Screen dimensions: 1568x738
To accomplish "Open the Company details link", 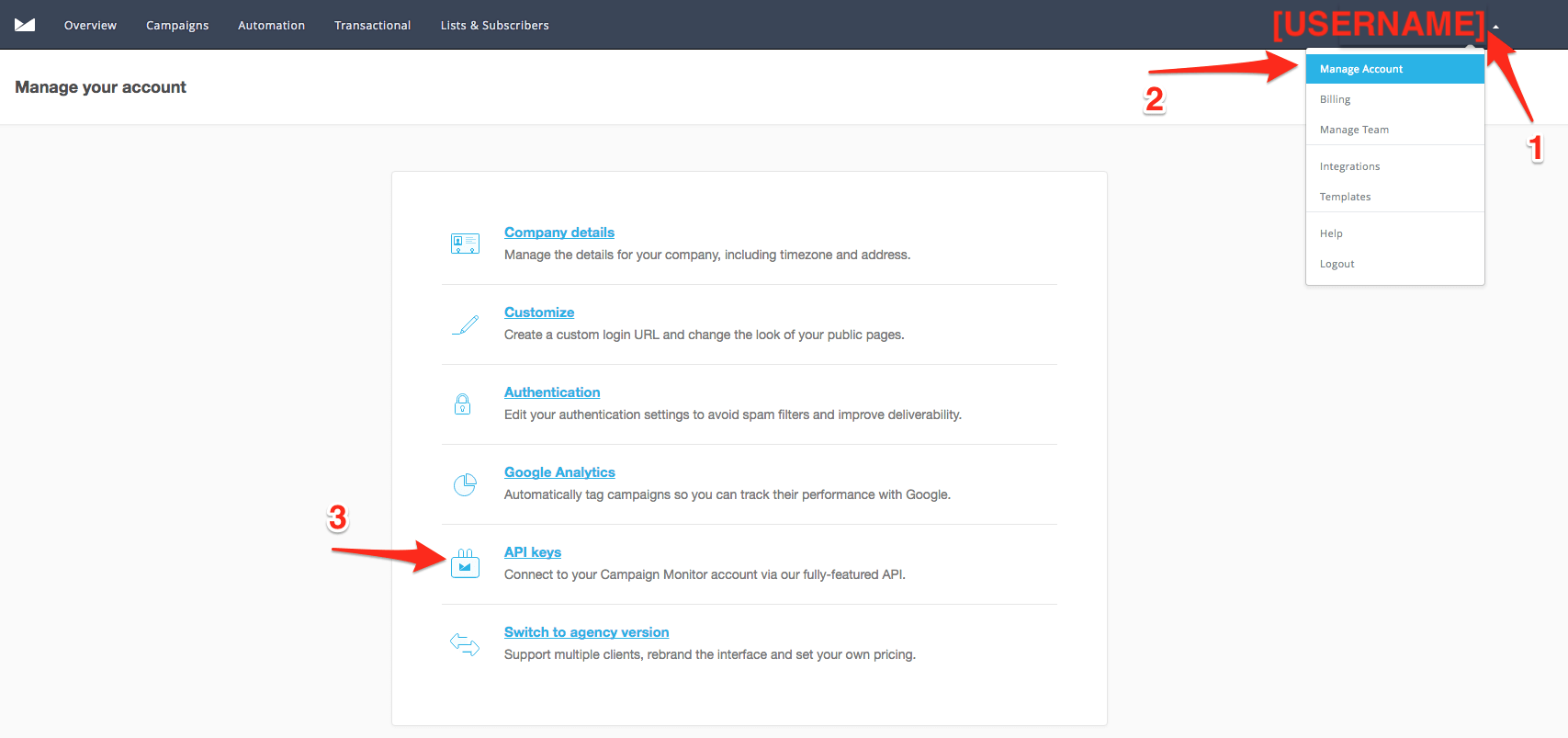I will pos(559,233).
